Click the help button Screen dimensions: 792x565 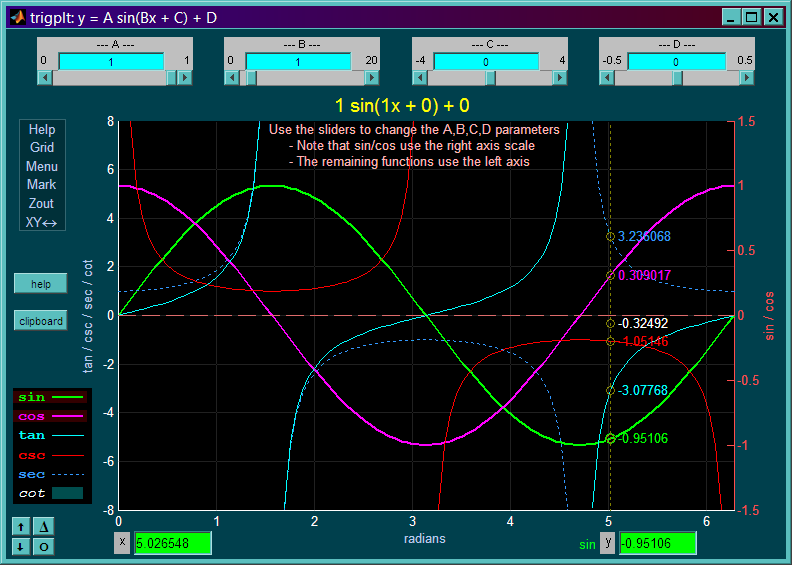pos(40,284)
